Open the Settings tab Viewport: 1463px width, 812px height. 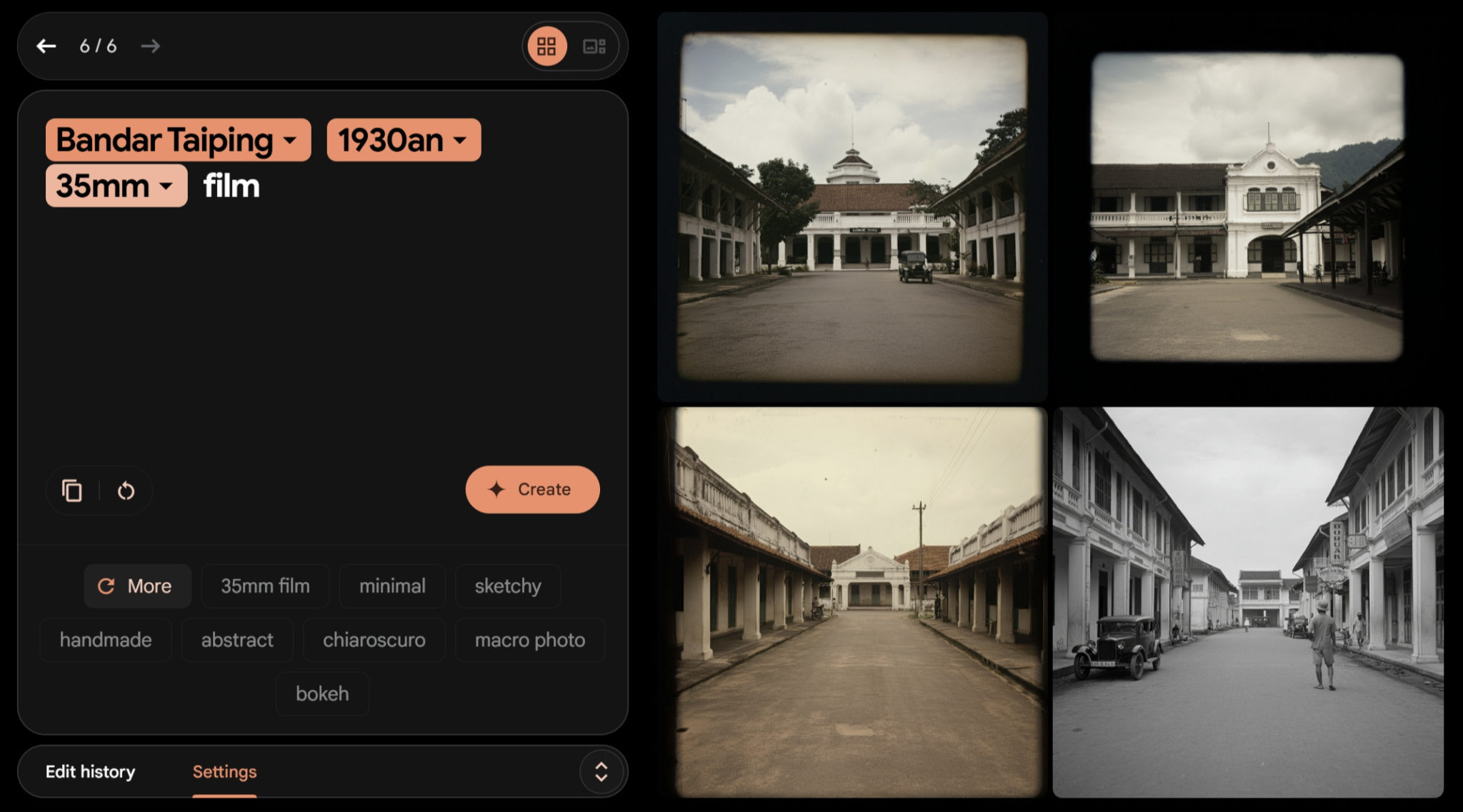click(x=224, y=771)
